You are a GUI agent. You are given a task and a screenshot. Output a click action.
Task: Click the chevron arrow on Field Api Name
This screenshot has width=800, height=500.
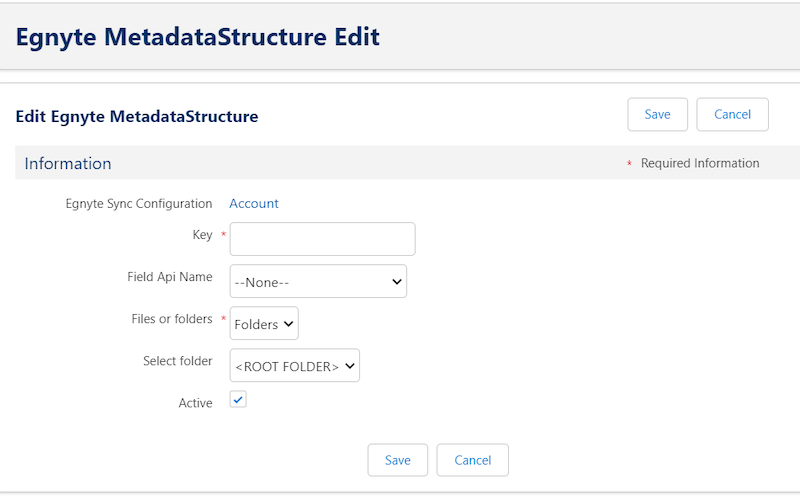coord(396,282)
